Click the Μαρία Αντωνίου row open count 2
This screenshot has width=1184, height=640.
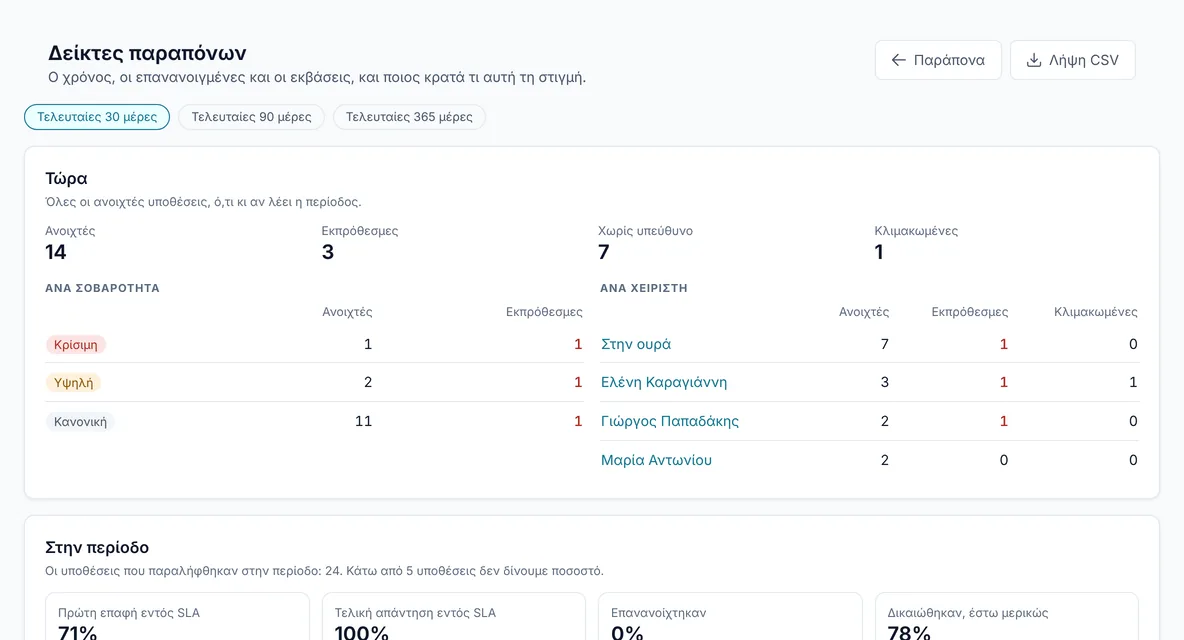click(x=885, y=460)
